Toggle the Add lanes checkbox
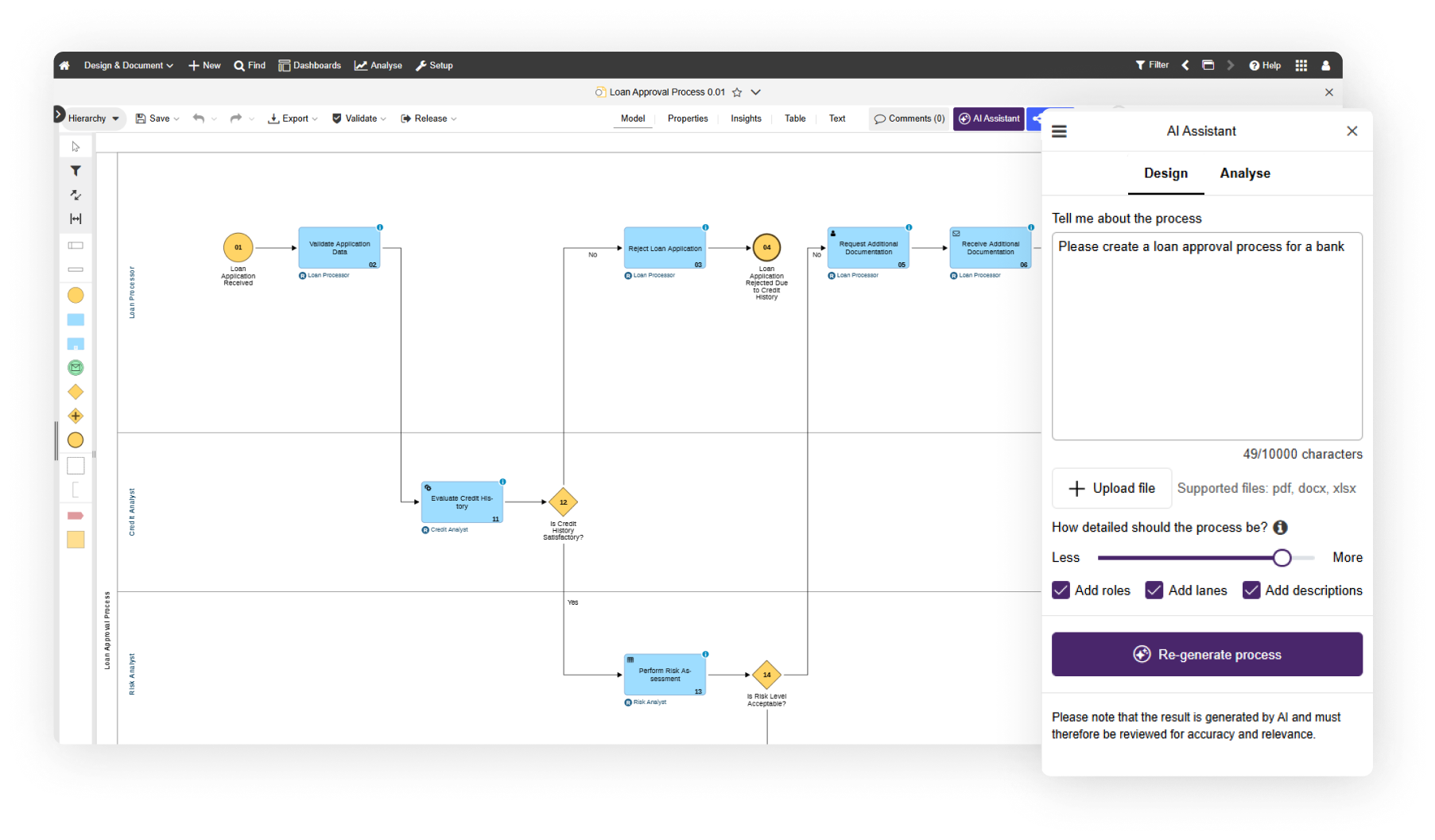This screenshot has height=840, width=1435. point(1154,590)
